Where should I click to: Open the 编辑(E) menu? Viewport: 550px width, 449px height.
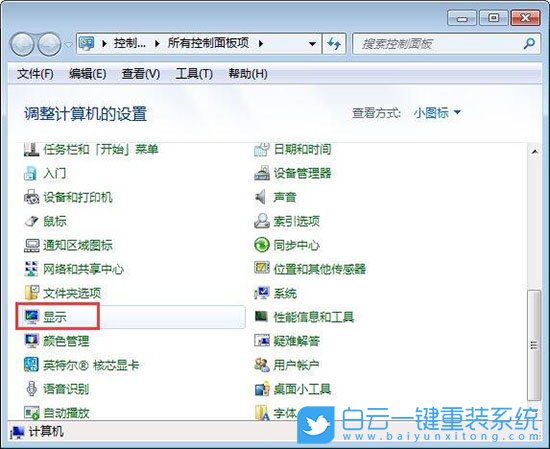click(x=87, y=74)
